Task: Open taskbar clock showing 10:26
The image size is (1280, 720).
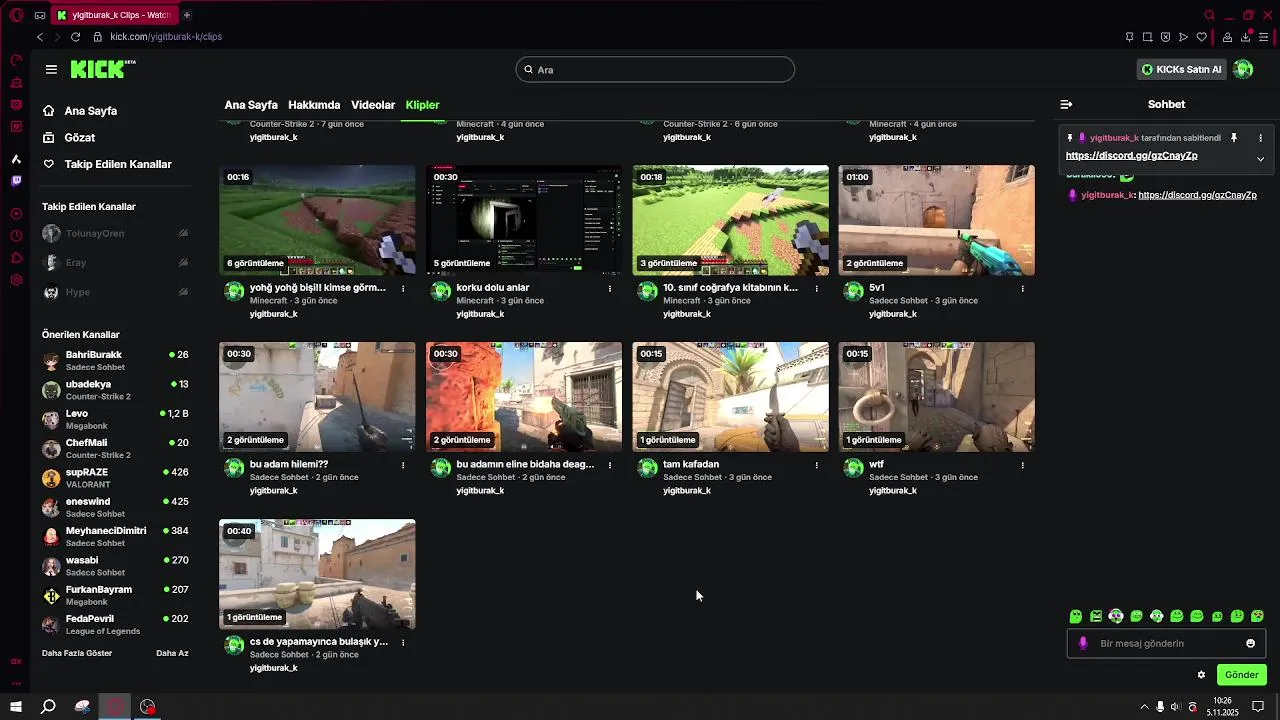Action: pyautogui.click(x=1222, y=707)
